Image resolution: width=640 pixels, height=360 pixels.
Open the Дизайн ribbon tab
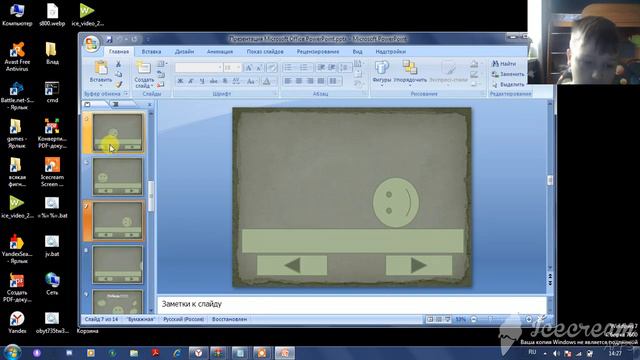click(184, 52)
